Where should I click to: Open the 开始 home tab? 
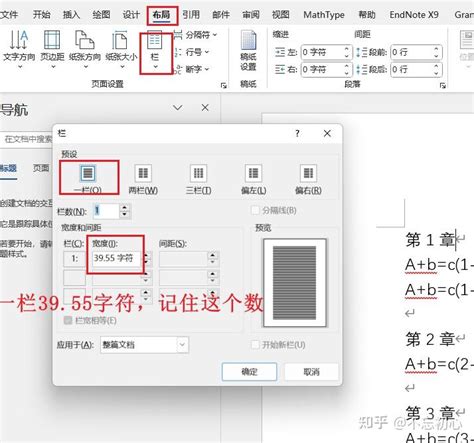[42, 14]
